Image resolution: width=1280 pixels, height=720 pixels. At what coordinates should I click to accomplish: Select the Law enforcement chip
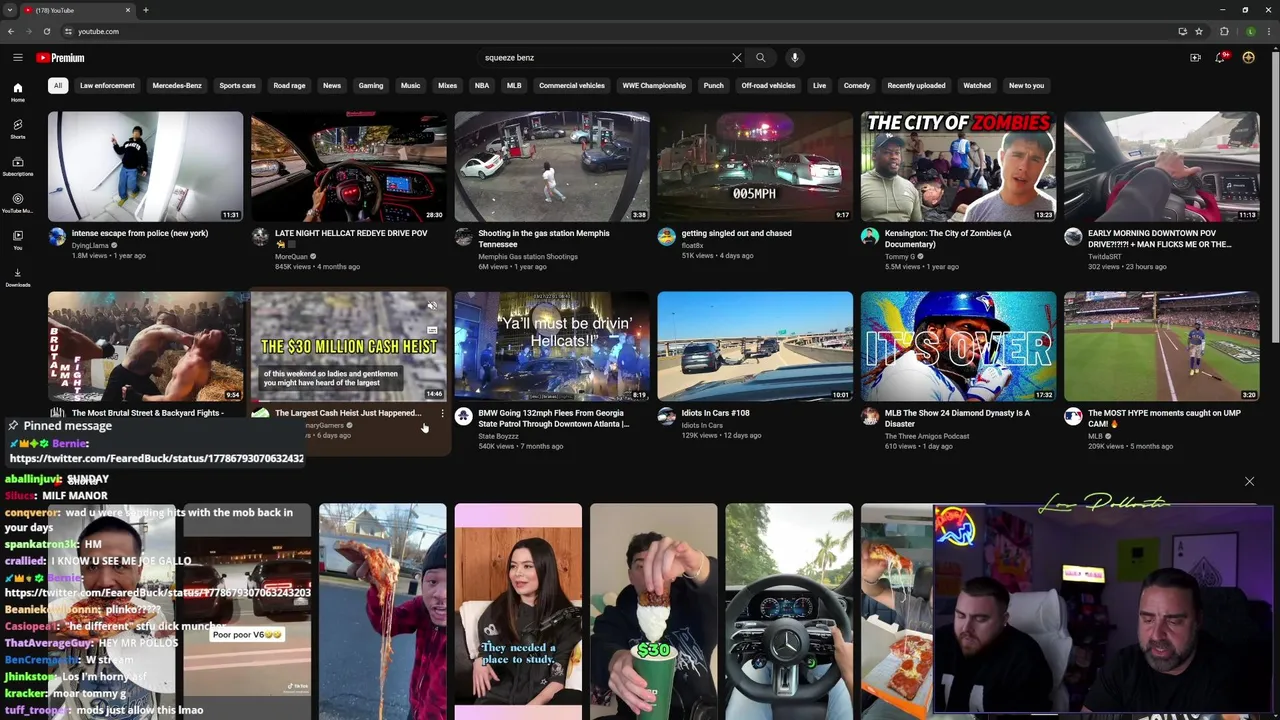click(107, 86)
